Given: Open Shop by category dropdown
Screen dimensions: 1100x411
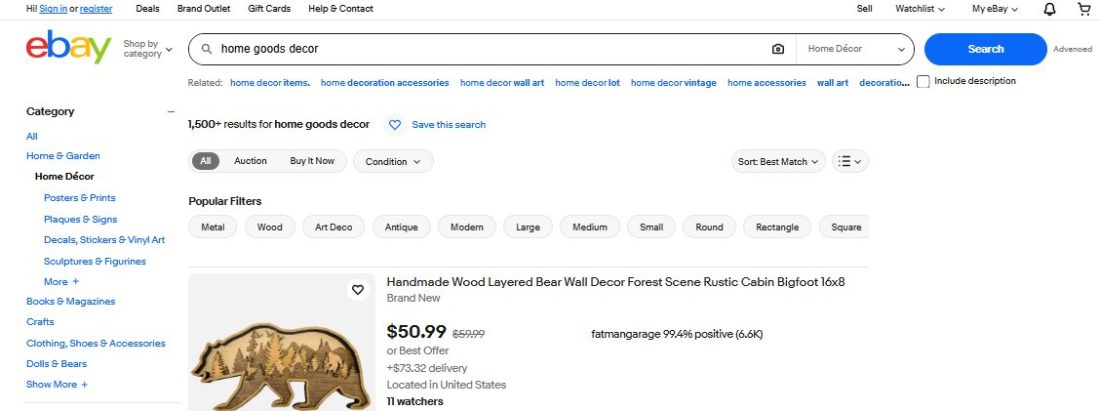Looking at the screenshot, I should click(x=147, y=49).
